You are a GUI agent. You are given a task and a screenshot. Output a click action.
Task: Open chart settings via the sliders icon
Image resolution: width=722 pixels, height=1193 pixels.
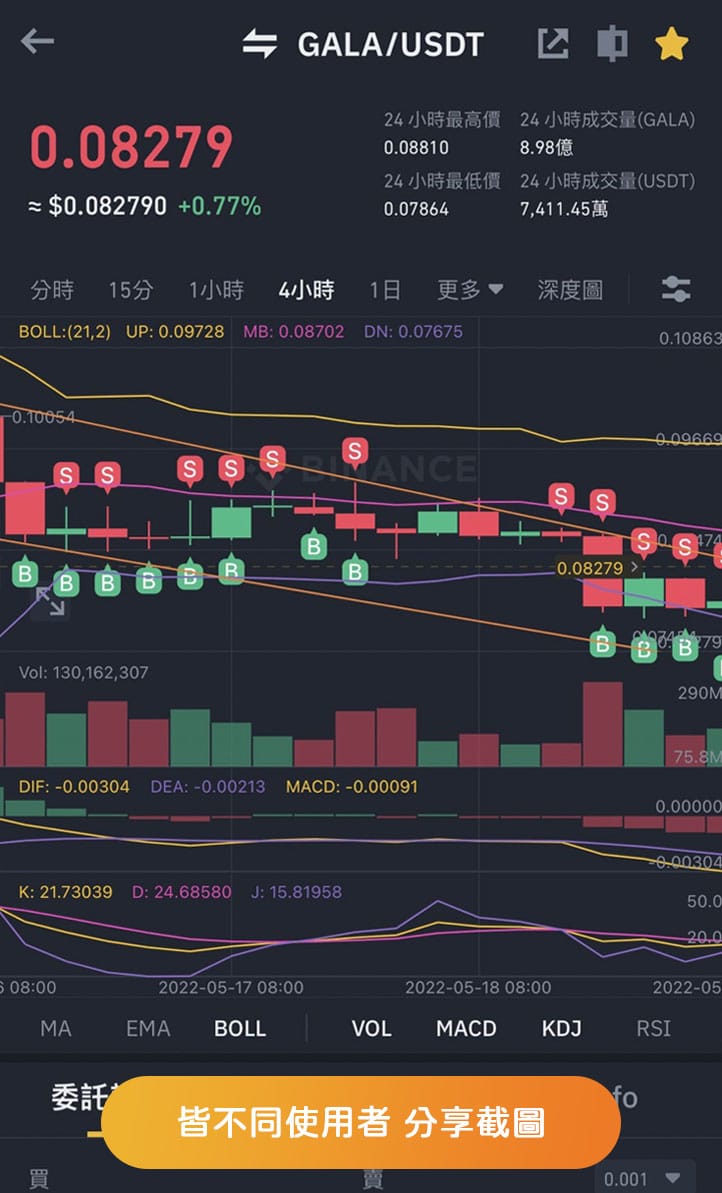pyautogui.click(x=676, y=289)
